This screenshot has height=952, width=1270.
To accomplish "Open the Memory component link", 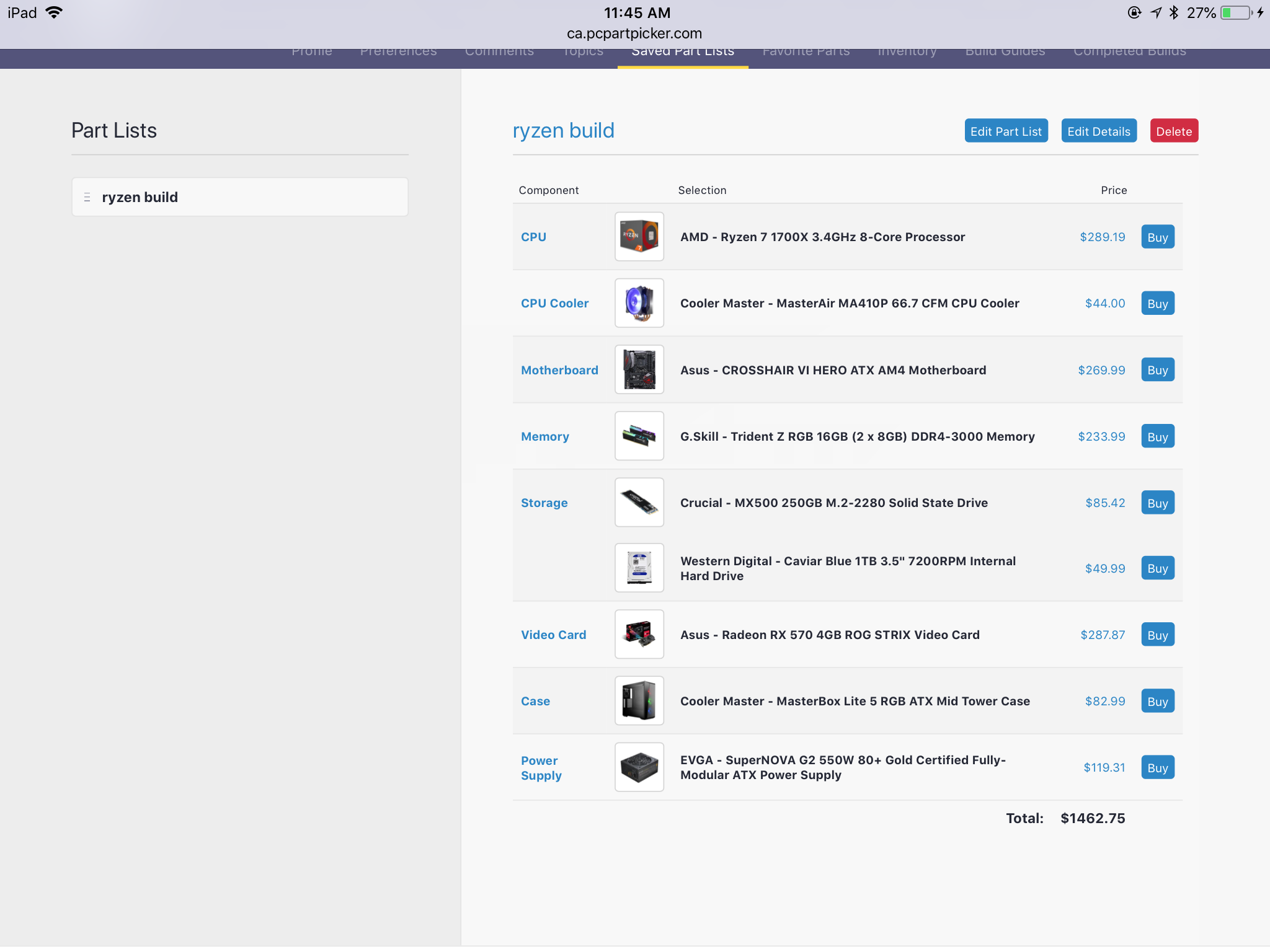I will point(544,436).
